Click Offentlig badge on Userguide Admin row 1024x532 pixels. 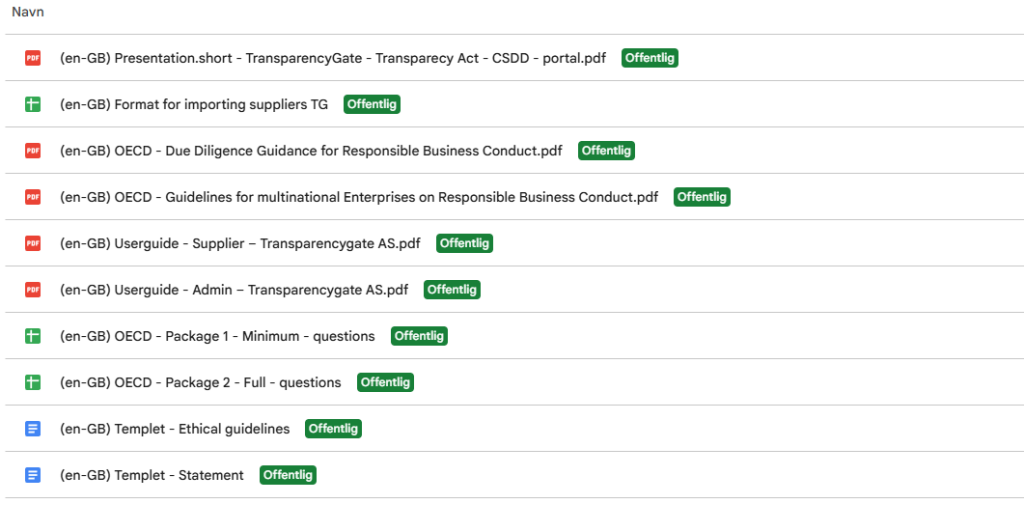point(452,290)
